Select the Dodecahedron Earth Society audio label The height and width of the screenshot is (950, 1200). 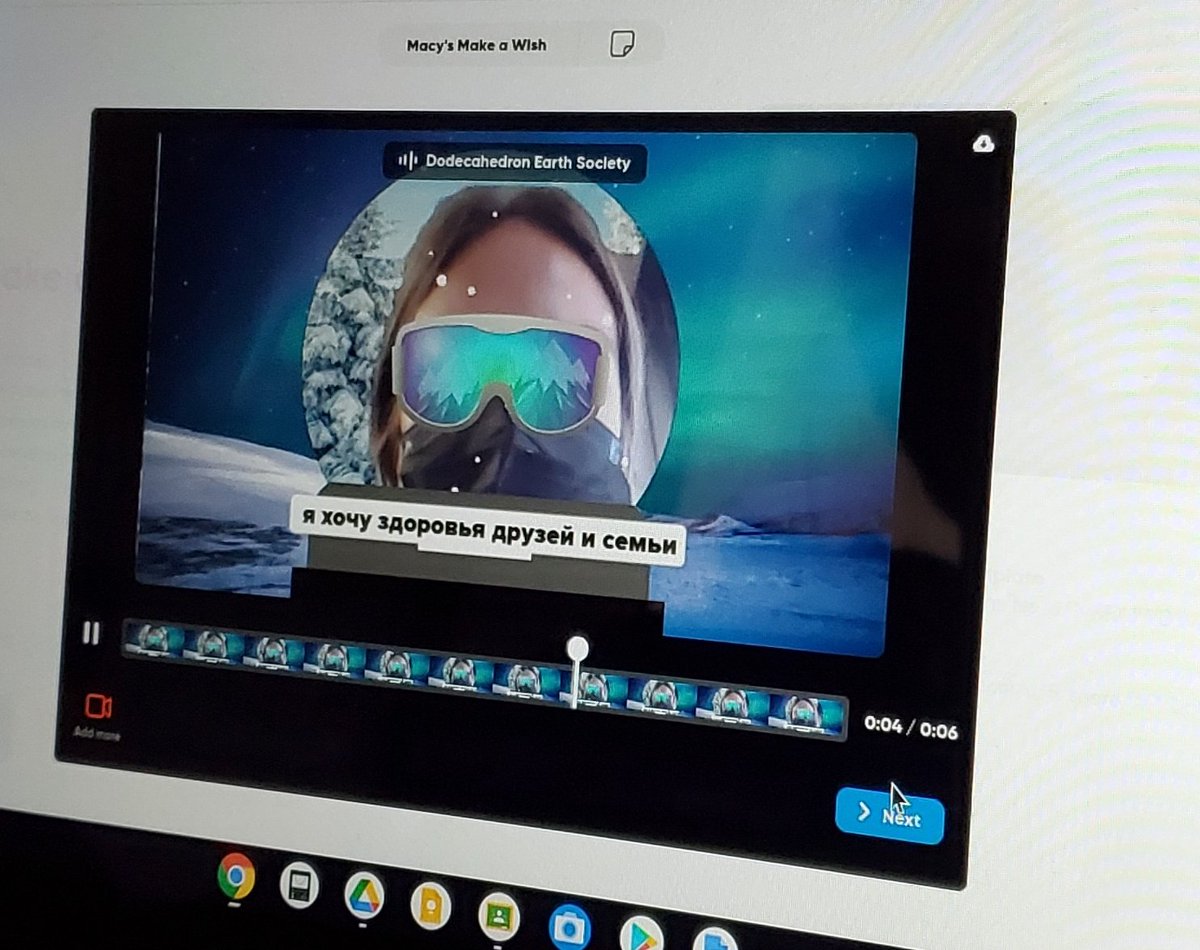pyautogui.click(x=515, y=161)
